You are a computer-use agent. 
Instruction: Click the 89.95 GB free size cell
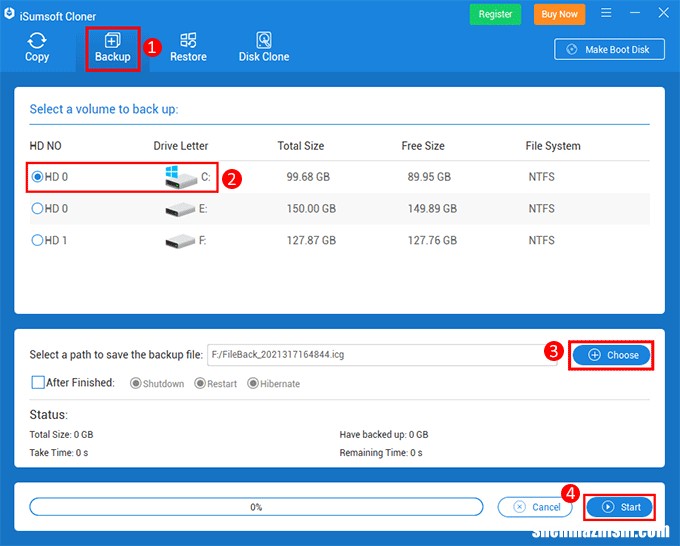point(429,177)
